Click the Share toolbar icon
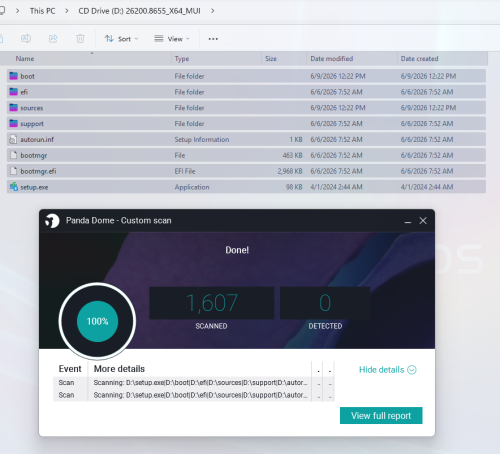The image size is (500, 454). 53,39
